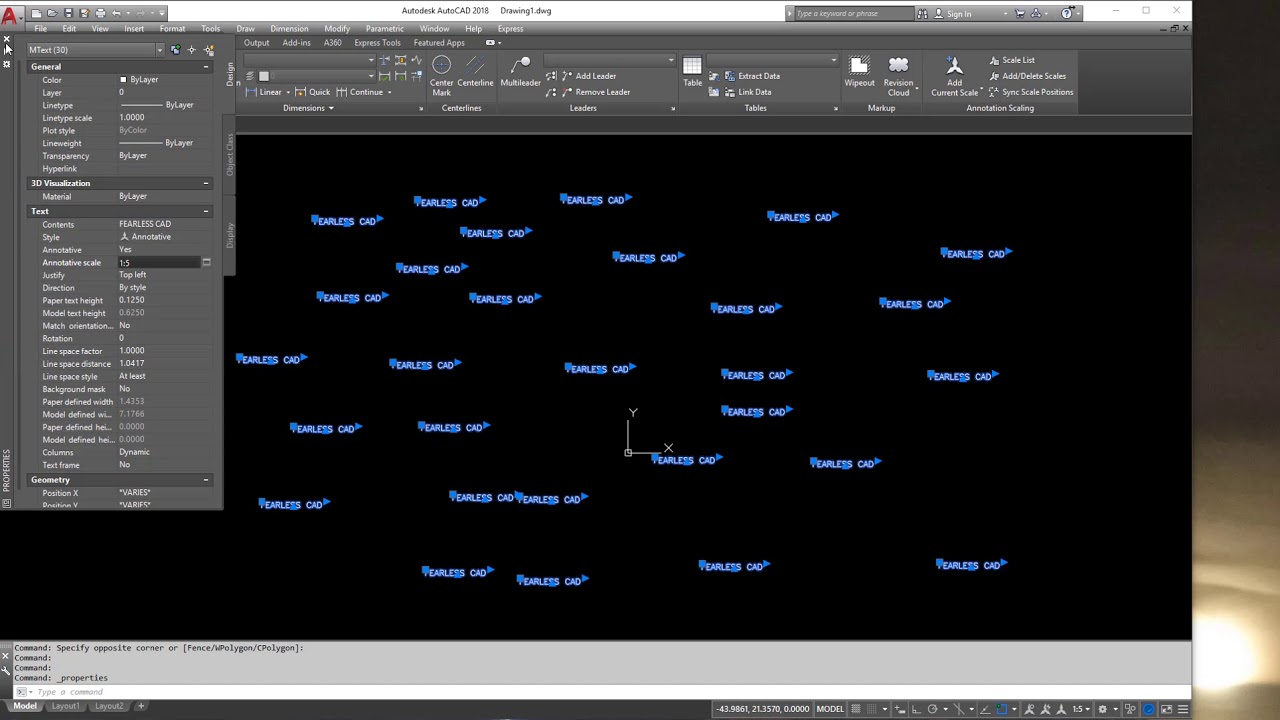
Task: Click the Clean Screen icon in status bar
Action: click(1166, 709)
